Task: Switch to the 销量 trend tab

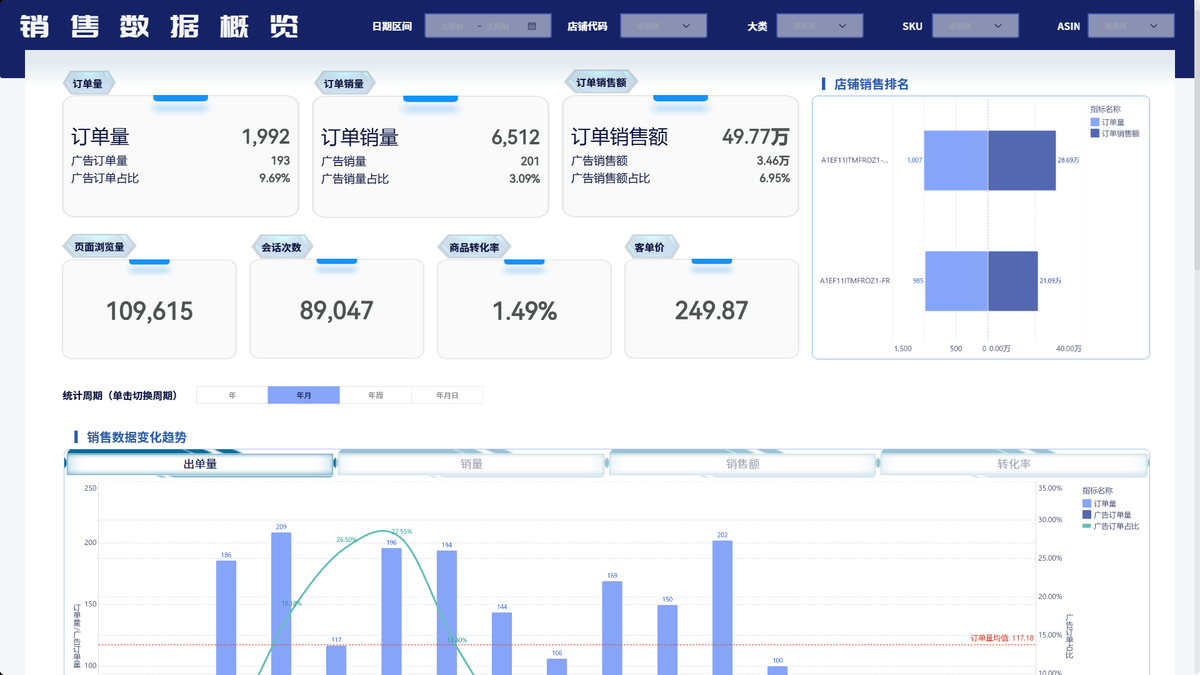Action: 472,464
